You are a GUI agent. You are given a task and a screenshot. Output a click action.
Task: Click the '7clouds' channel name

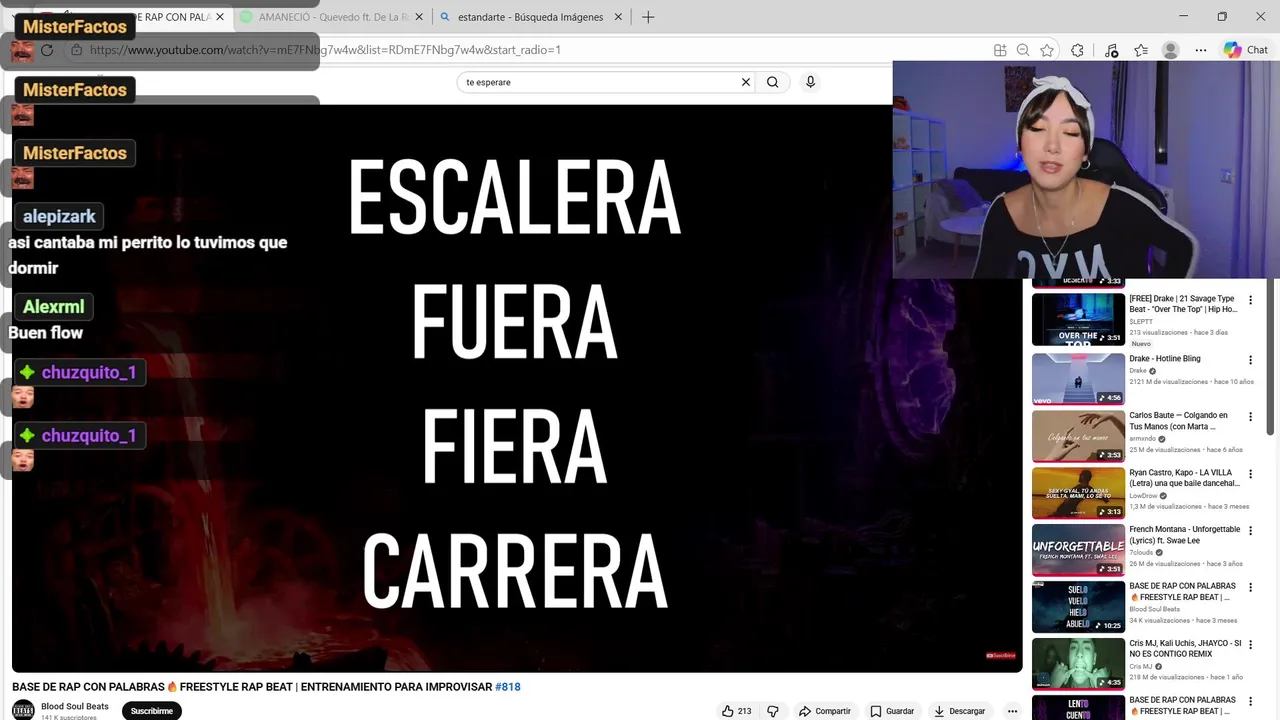click(1143, 552)
